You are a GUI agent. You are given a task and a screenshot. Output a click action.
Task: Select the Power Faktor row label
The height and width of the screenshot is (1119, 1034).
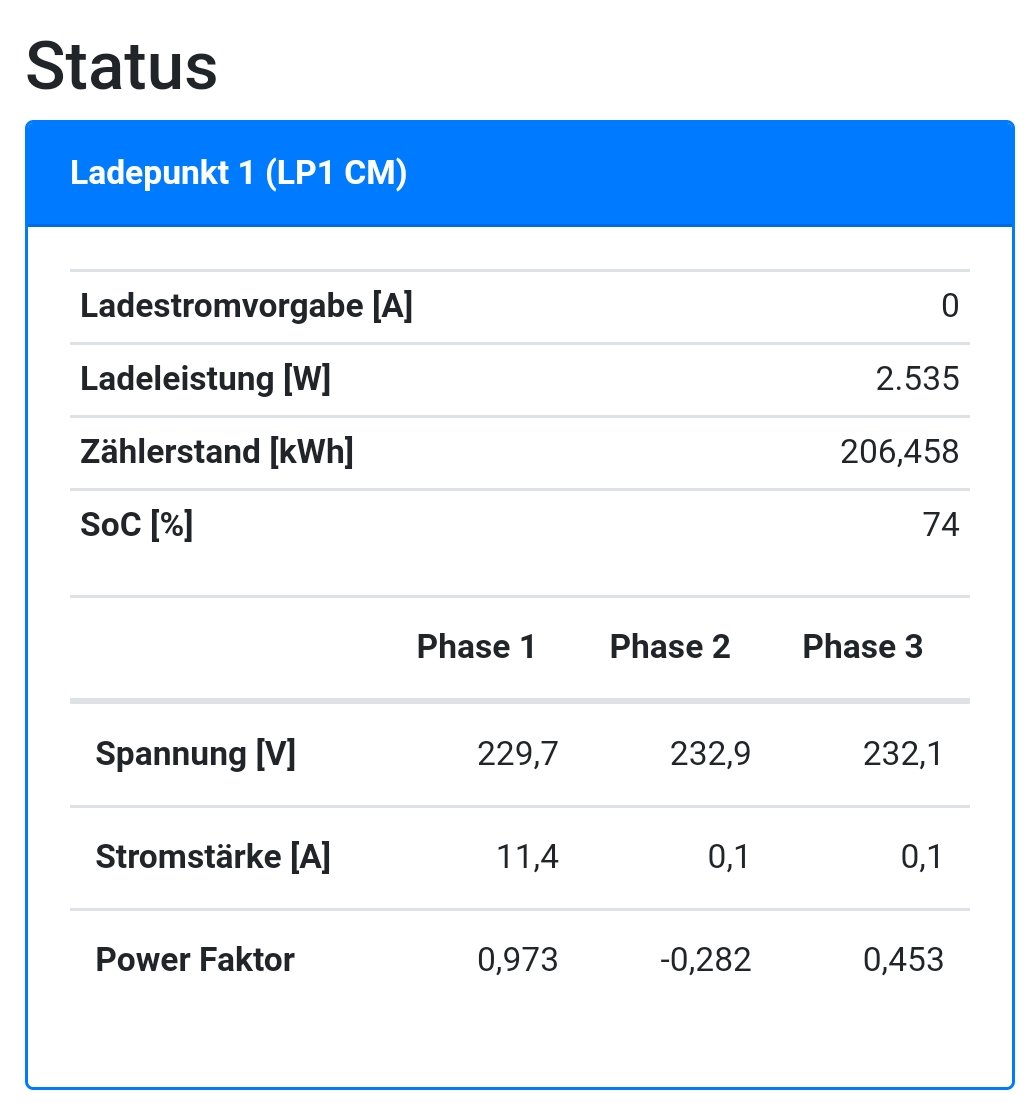(x=195, y=960)
